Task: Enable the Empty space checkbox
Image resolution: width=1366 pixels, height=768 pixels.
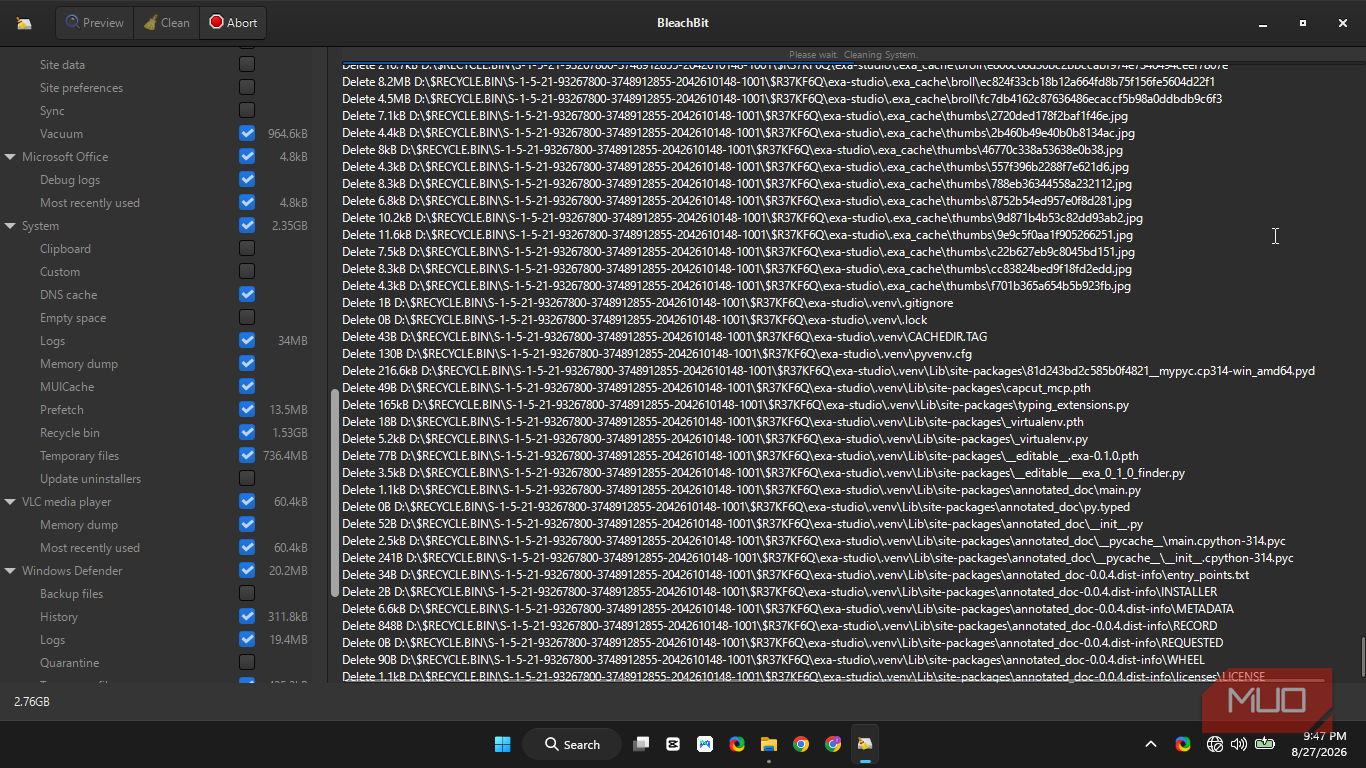Action: pyautogui.click(x=247, y=317)
